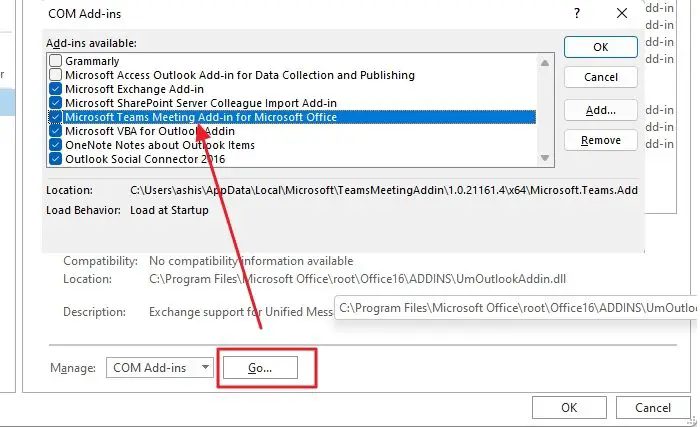Image resolution: width=700 pixels, height=427 pixels.
Task: Click the help question mark icon
Action: click(577, 13)
